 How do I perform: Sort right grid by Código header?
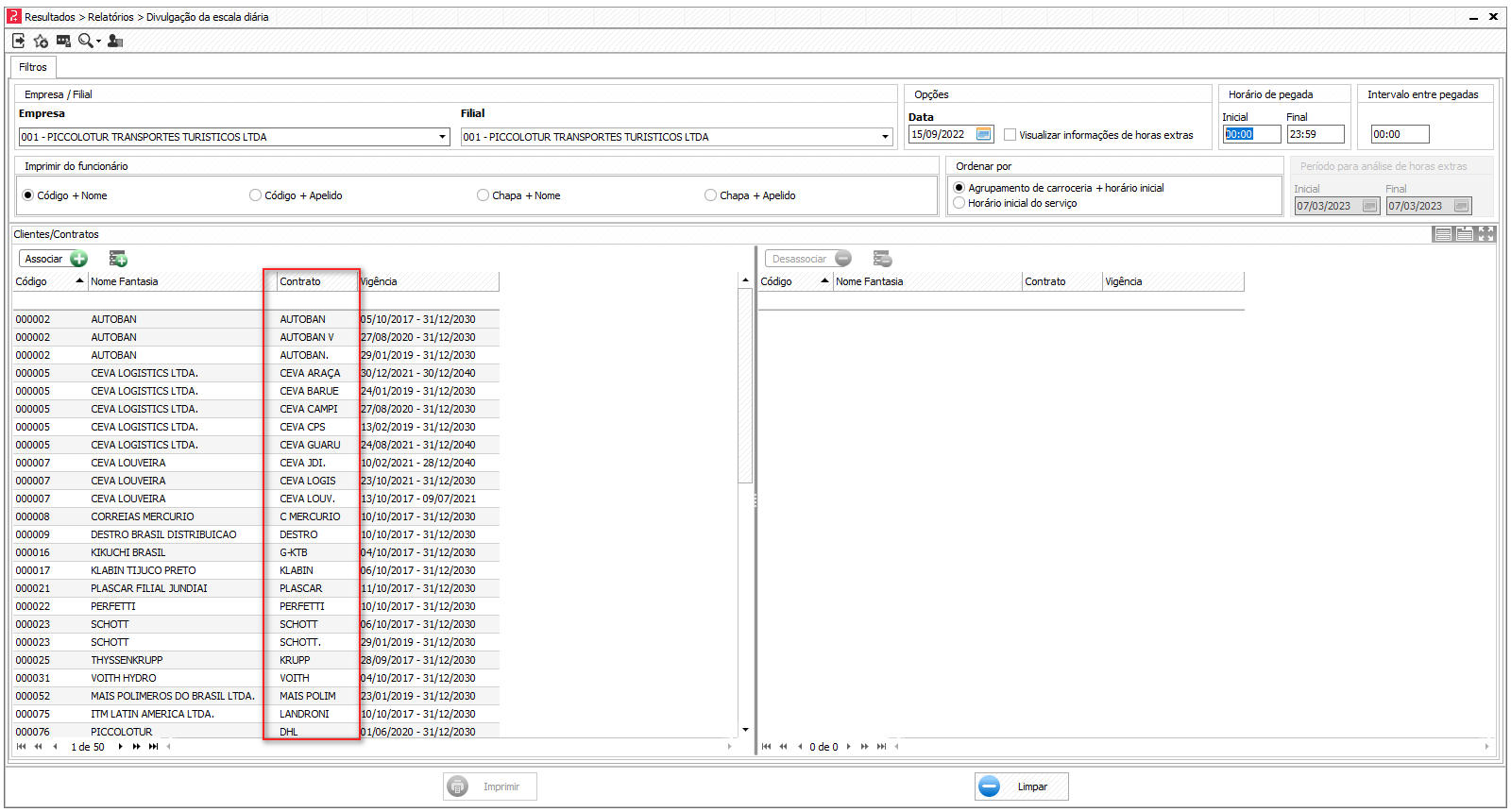[795, 281]
